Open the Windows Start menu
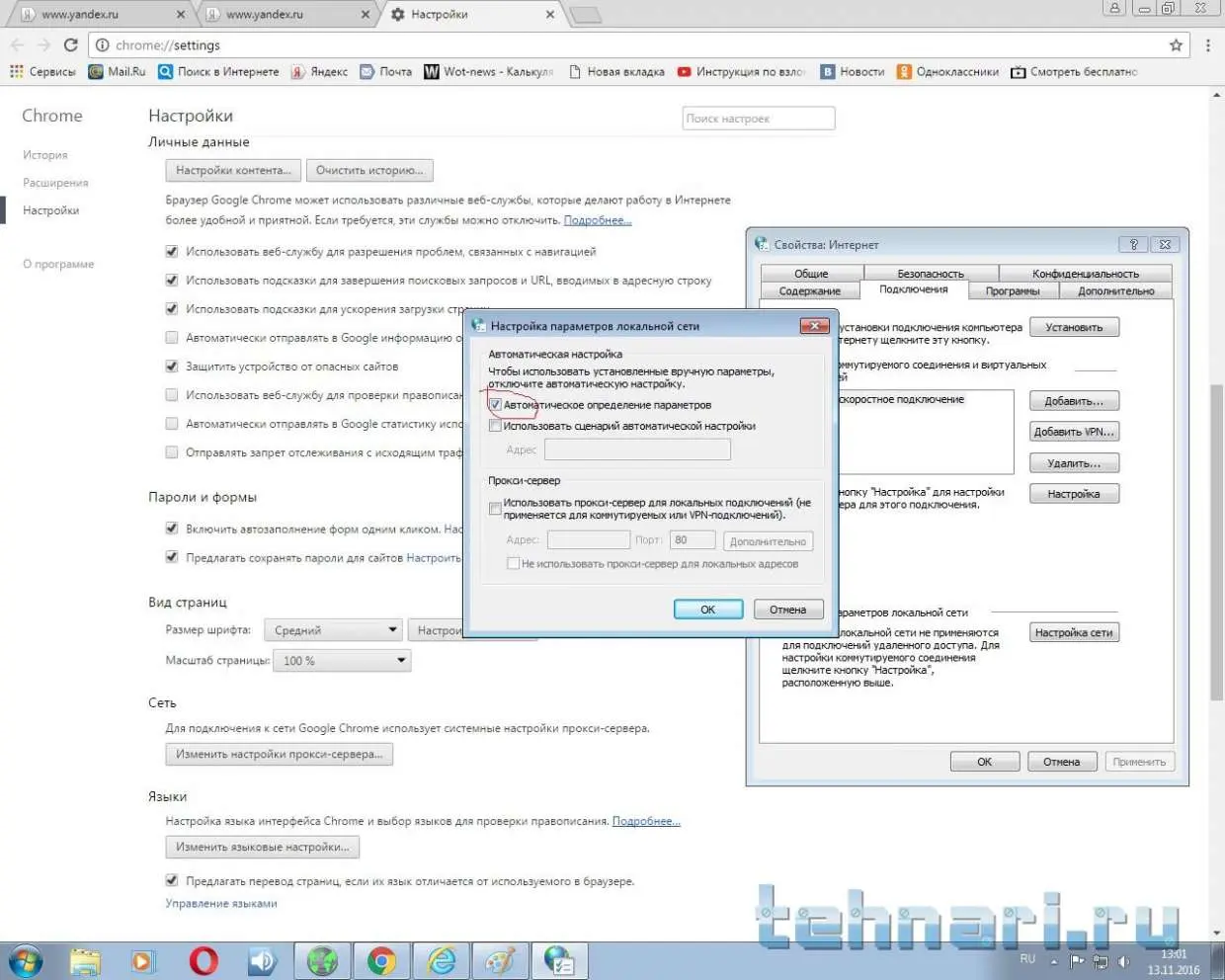 25,960
